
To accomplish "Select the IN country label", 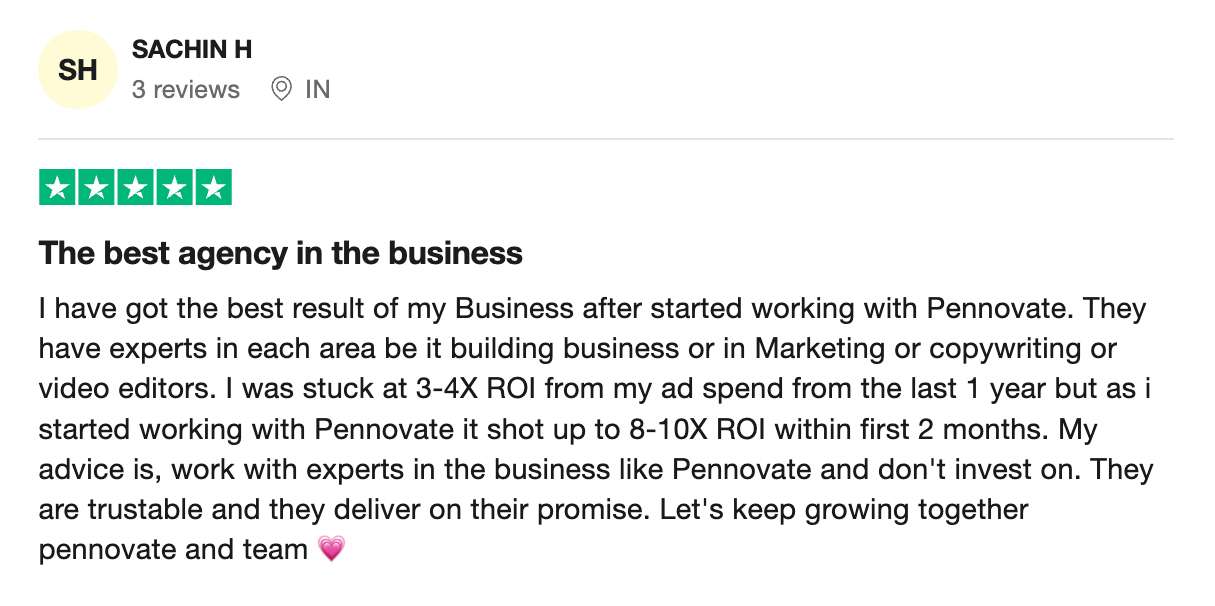I will (318, 89).
